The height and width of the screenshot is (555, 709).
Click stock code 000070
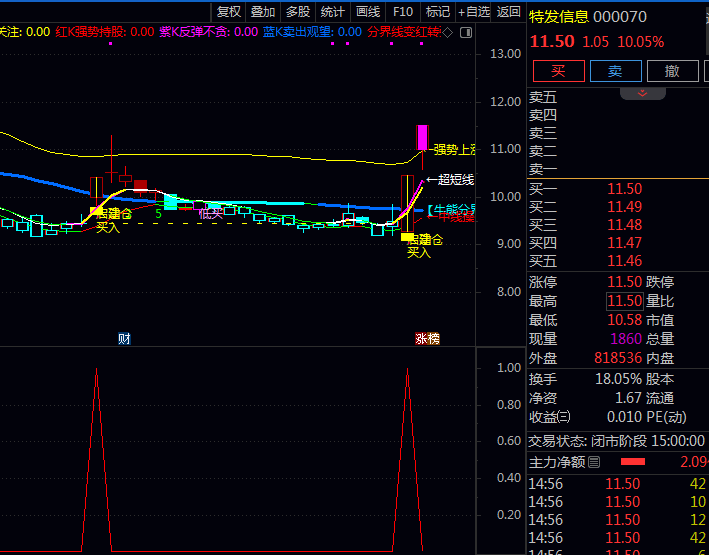tap(620, 17)
